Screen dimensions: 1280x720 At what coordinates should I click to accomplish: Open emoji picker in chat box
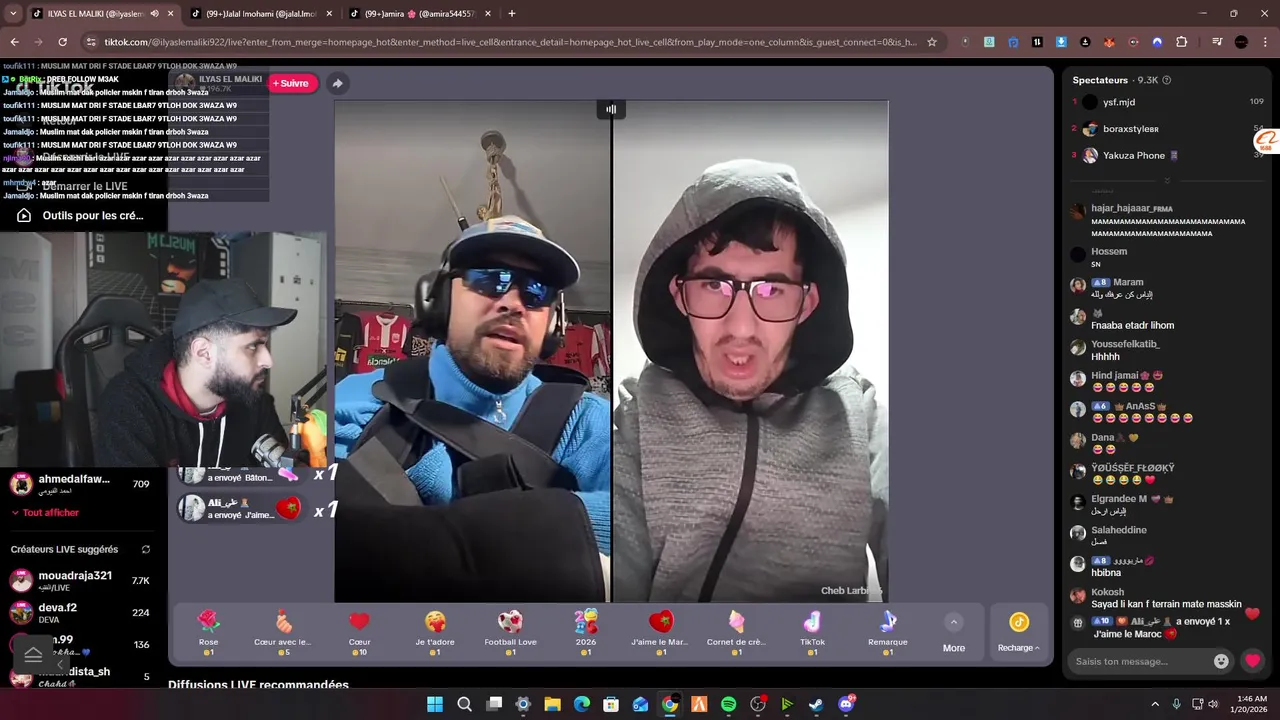(x=1221, y=661)
